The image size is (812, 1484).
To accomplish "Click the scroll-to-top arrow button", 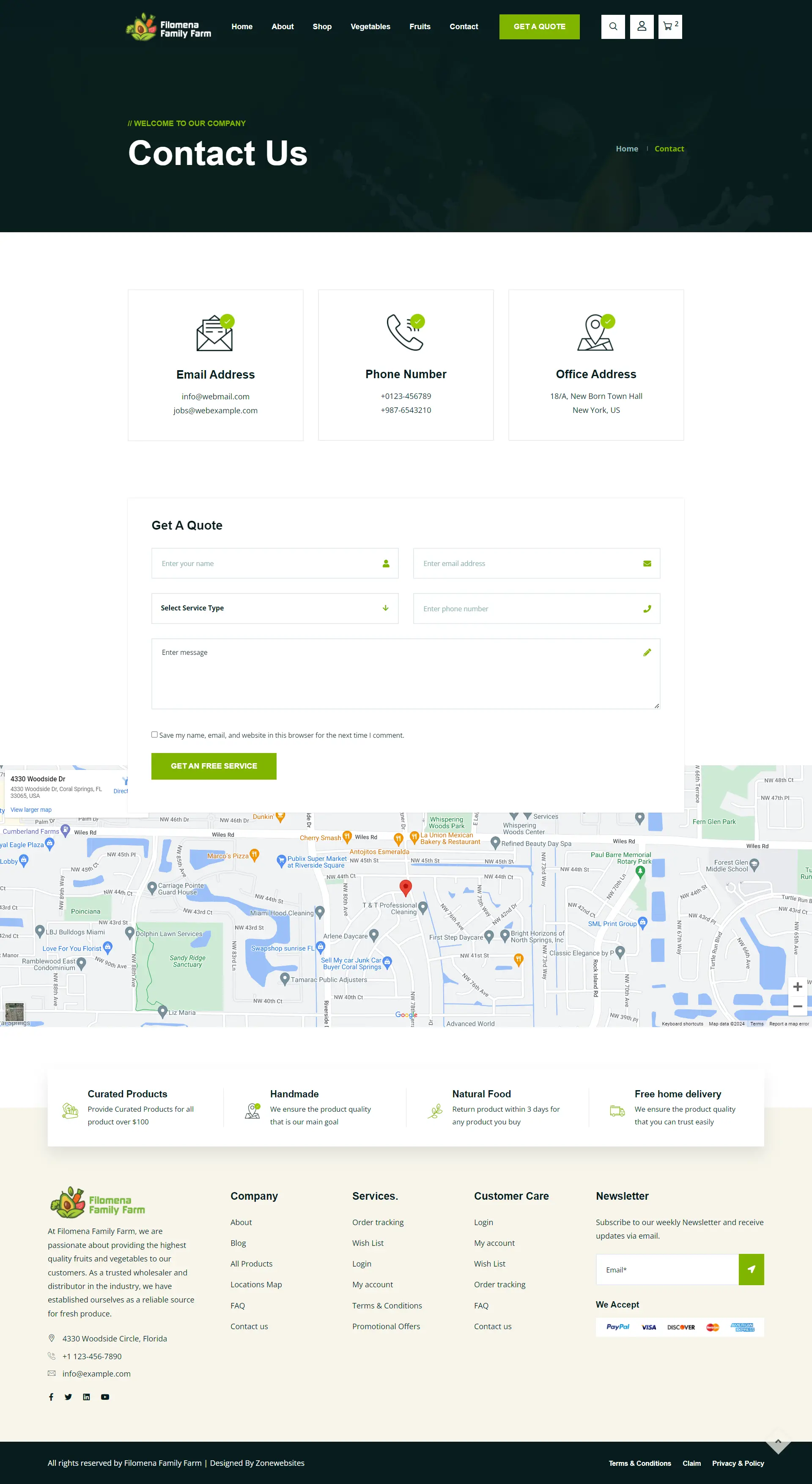I will click(778, 1442).
